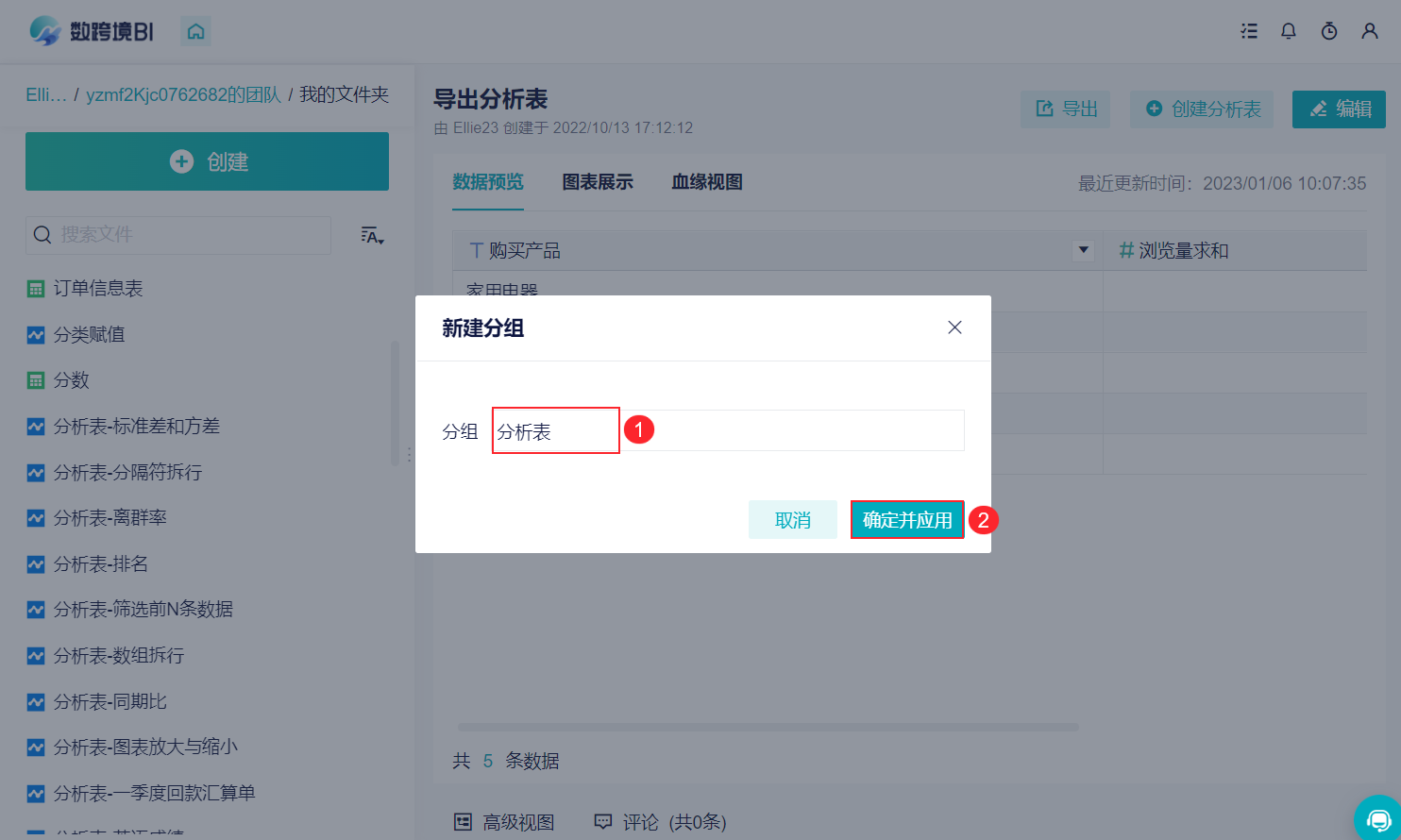Switch to the 图表展示 tab
This screenshot has width=1401, height=840.
click(x=598, y=182)
